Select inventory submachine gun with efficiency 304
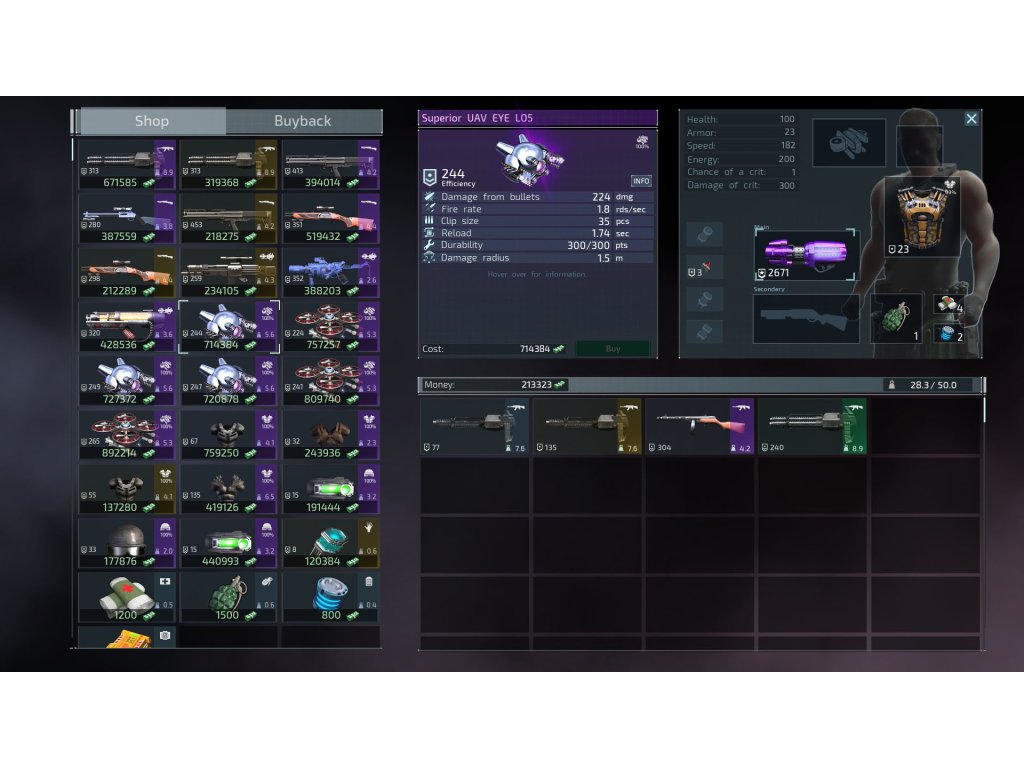The height and width of the screenshot is (768, 1024). [699, 426]
